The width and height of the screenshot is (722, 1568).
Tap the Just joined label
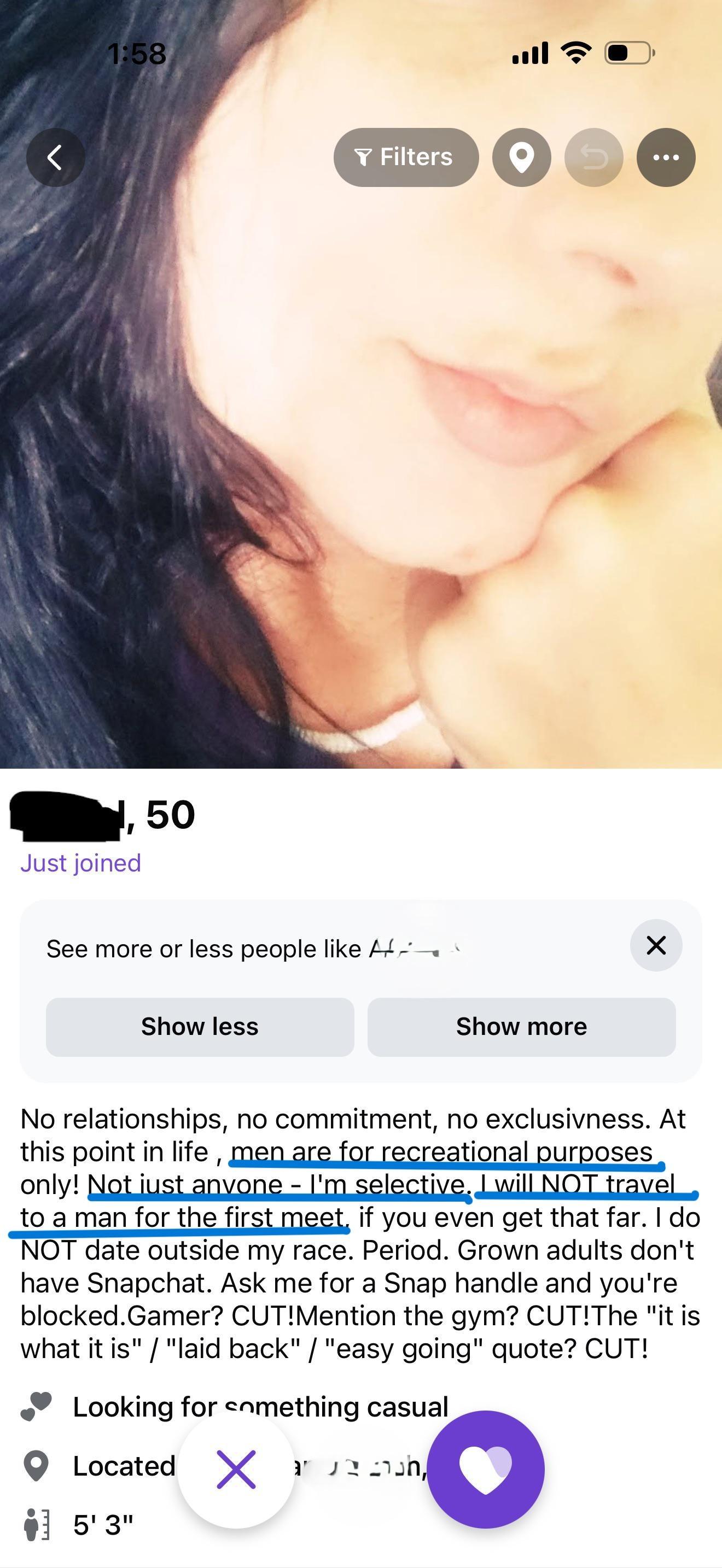pos(81,863)
